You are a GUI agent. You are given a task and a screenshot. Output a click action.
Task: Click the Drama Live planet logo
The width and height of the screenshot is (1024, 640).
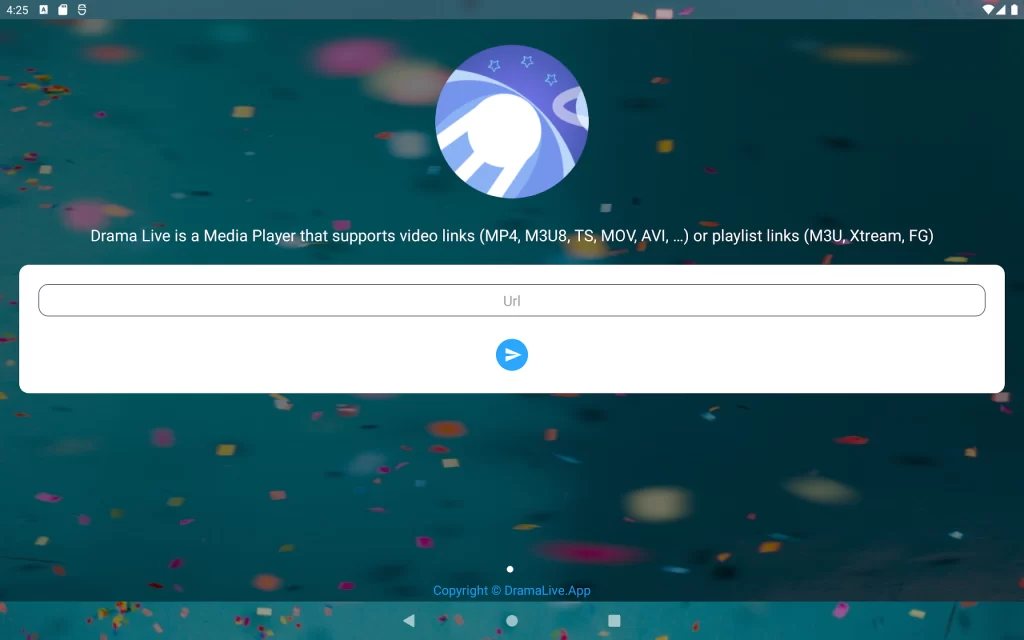512,121
